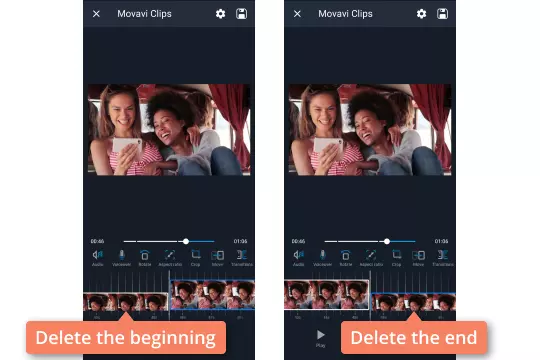Select the Crop tool on the right screen
540x360 pixels.
click(396, 257)
